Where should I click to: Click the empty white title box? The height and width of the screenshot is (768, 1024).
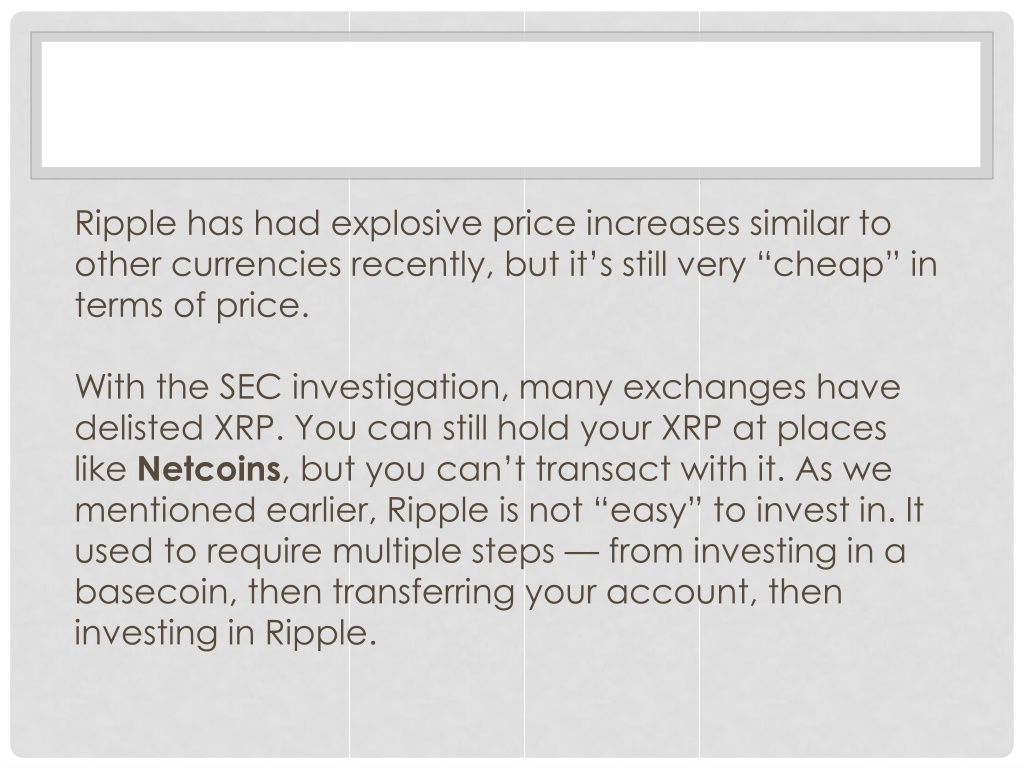[511, 104]
